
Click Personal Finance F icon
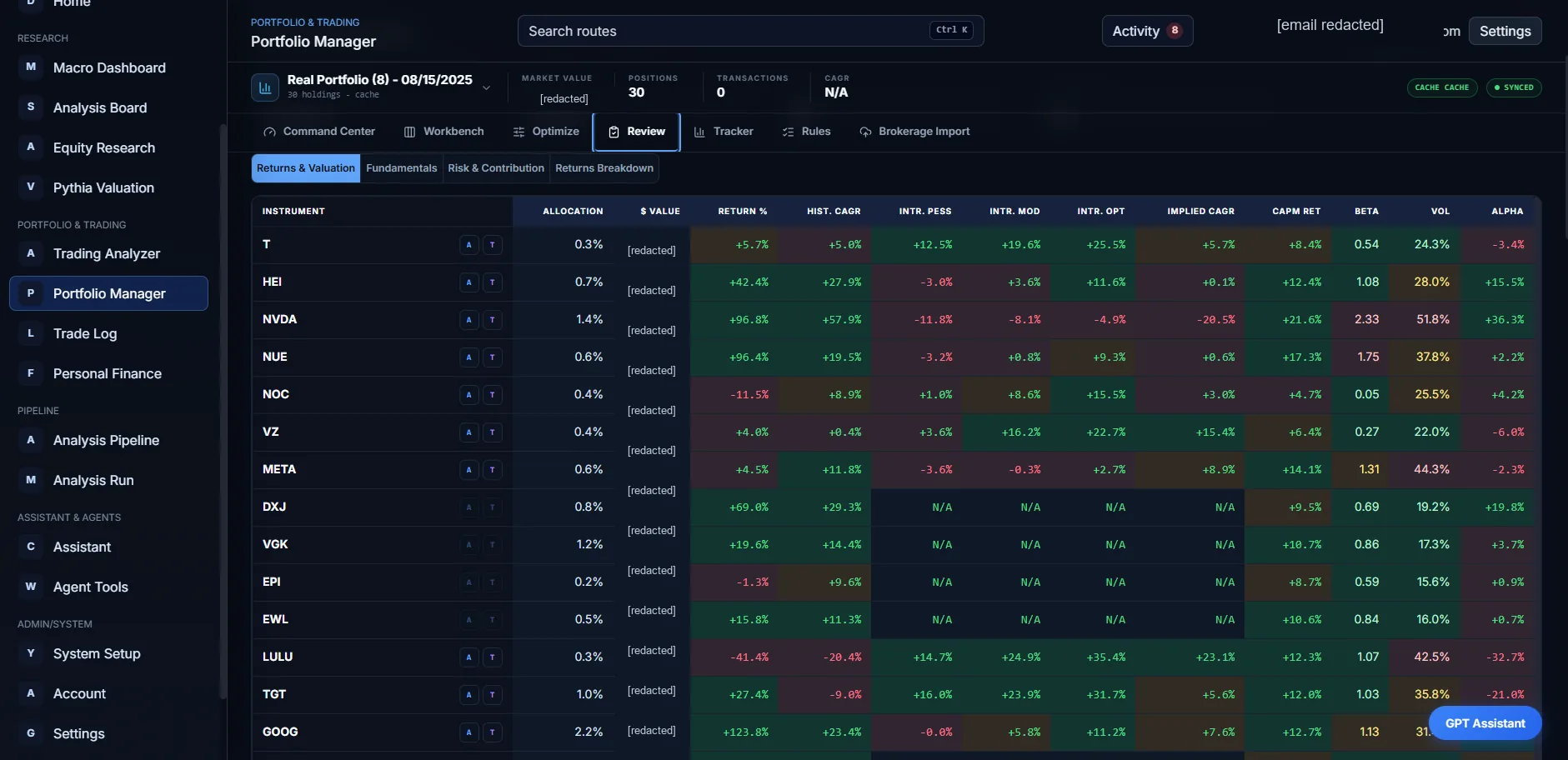pos(31,373)
